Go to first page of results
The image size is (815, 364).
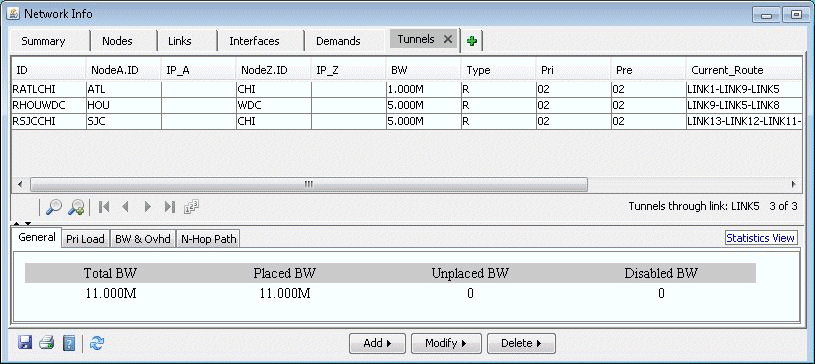click(x=104, y=207)
